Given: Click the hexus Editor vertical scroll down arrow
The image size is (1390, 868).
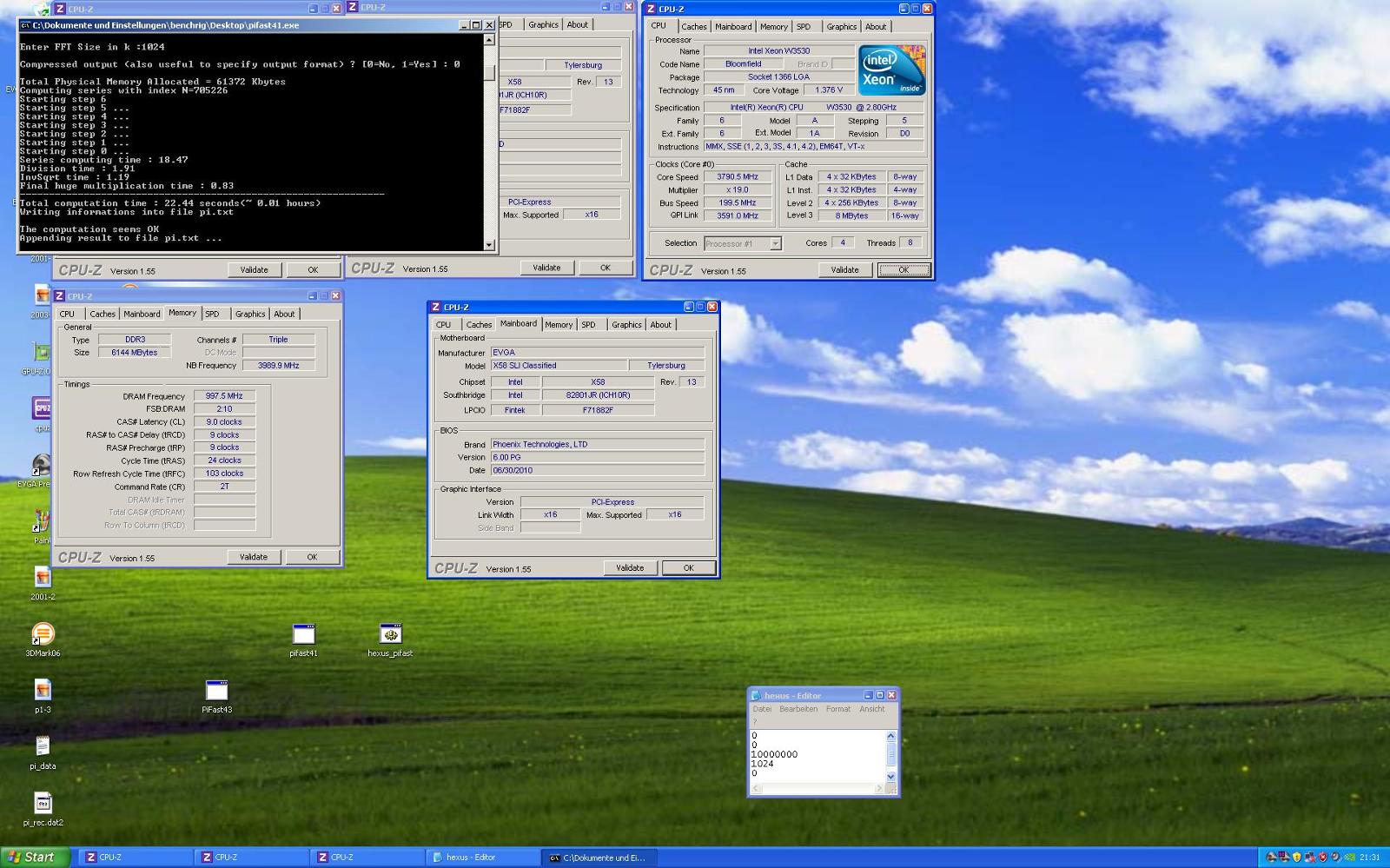Looking at the screenshot, I should (x=890, y=777).
